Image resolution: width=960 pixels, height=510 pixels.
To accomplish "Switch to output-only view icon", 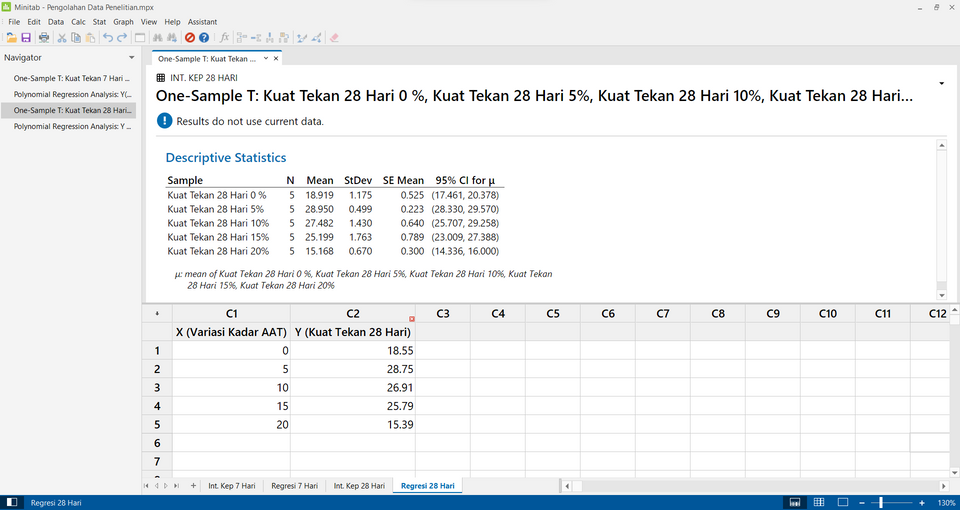I will pos(842,503).
